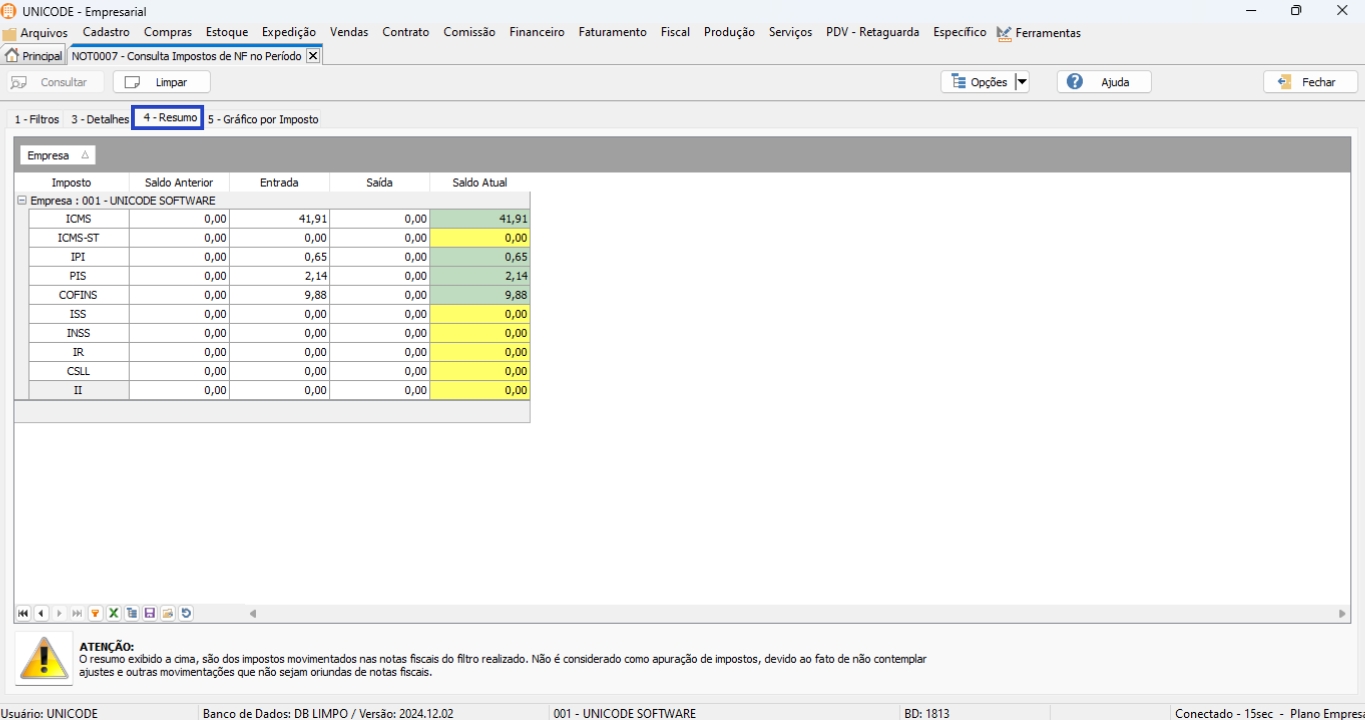This screenshot has width=1365, height=720.
Task: Click the grid tree columns icon
Action: (x=132, y=613)
